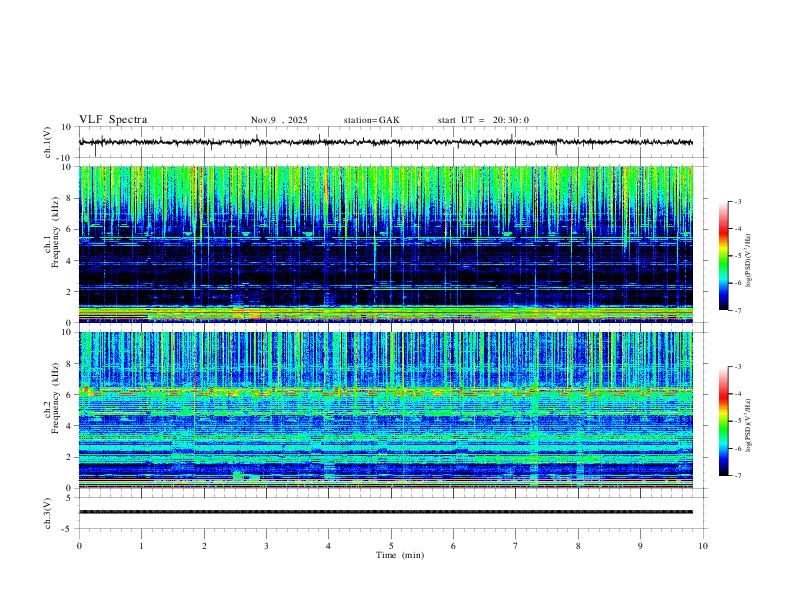
Task: Click time axis tick label "8"
Action: point(578,546)
